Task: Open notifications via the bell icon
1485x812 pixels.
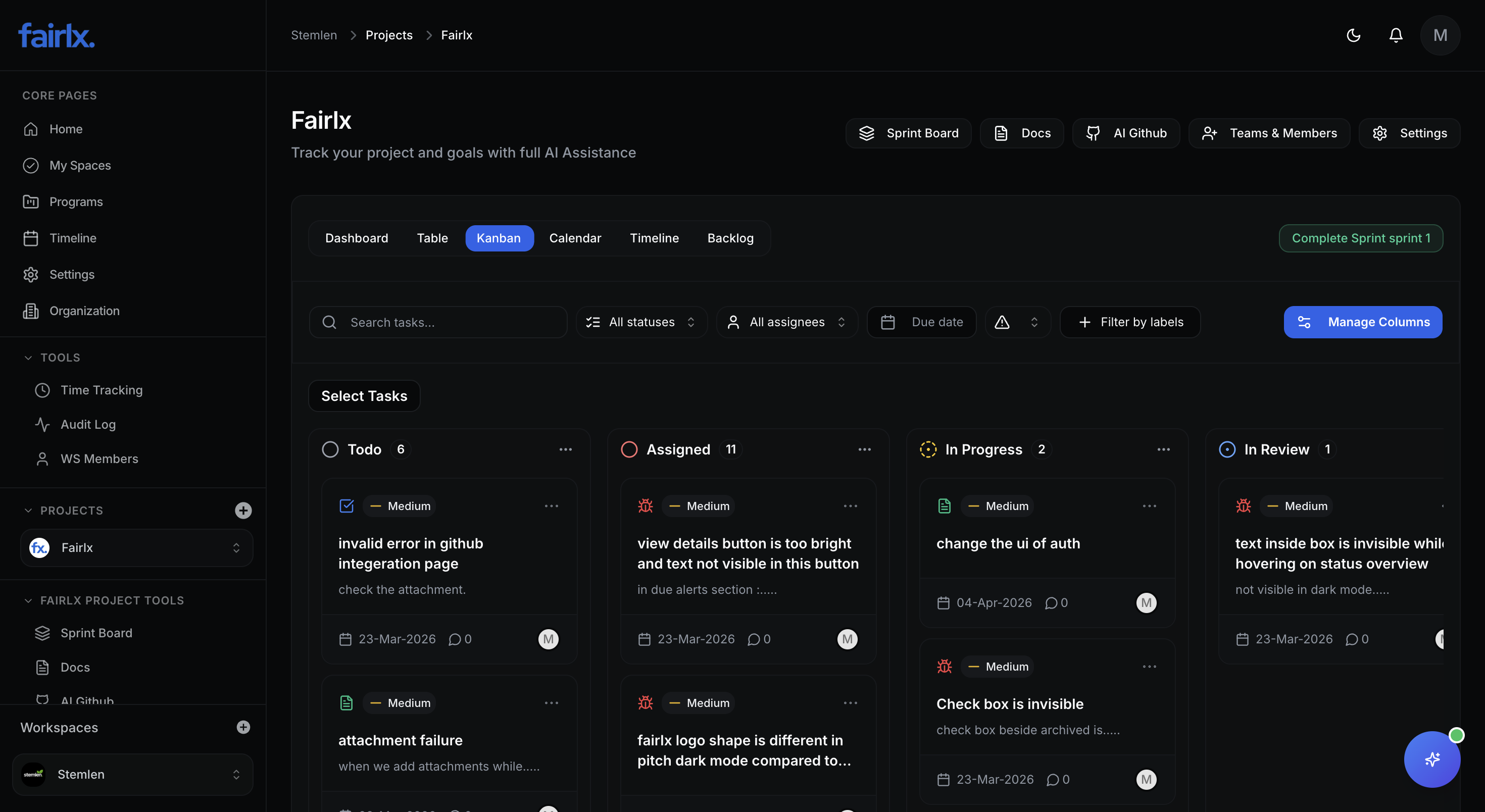Action: click(1396, 35)
